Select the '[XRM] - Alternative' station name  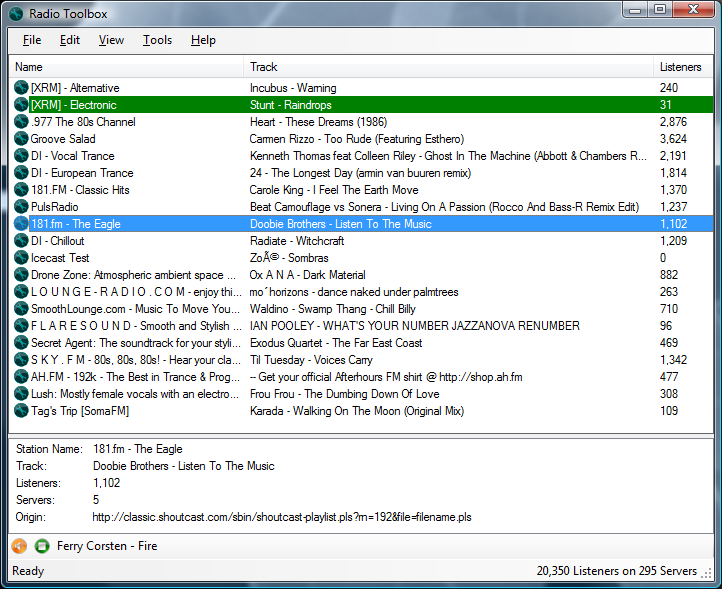(x=75, y=88)
